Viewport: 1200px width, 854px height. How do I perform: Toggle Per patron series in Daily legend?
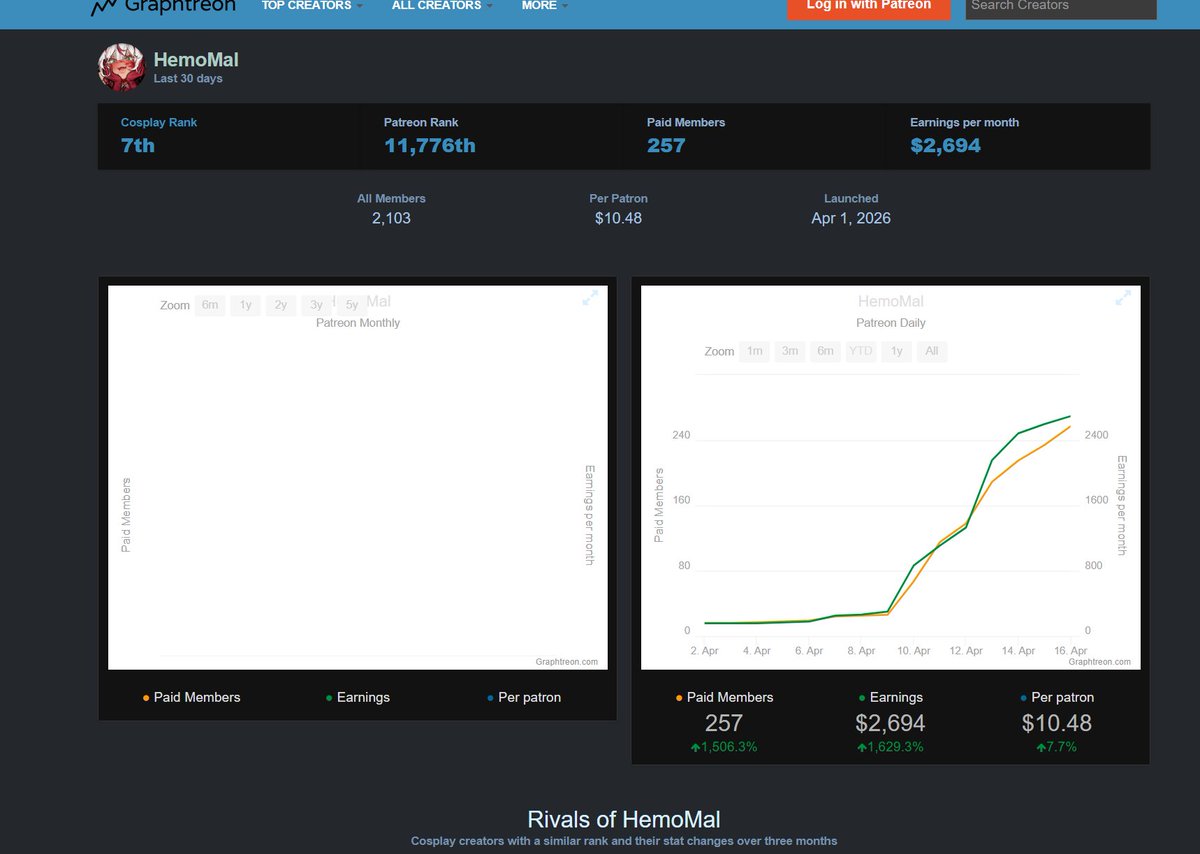click(x=1057, y=697)
